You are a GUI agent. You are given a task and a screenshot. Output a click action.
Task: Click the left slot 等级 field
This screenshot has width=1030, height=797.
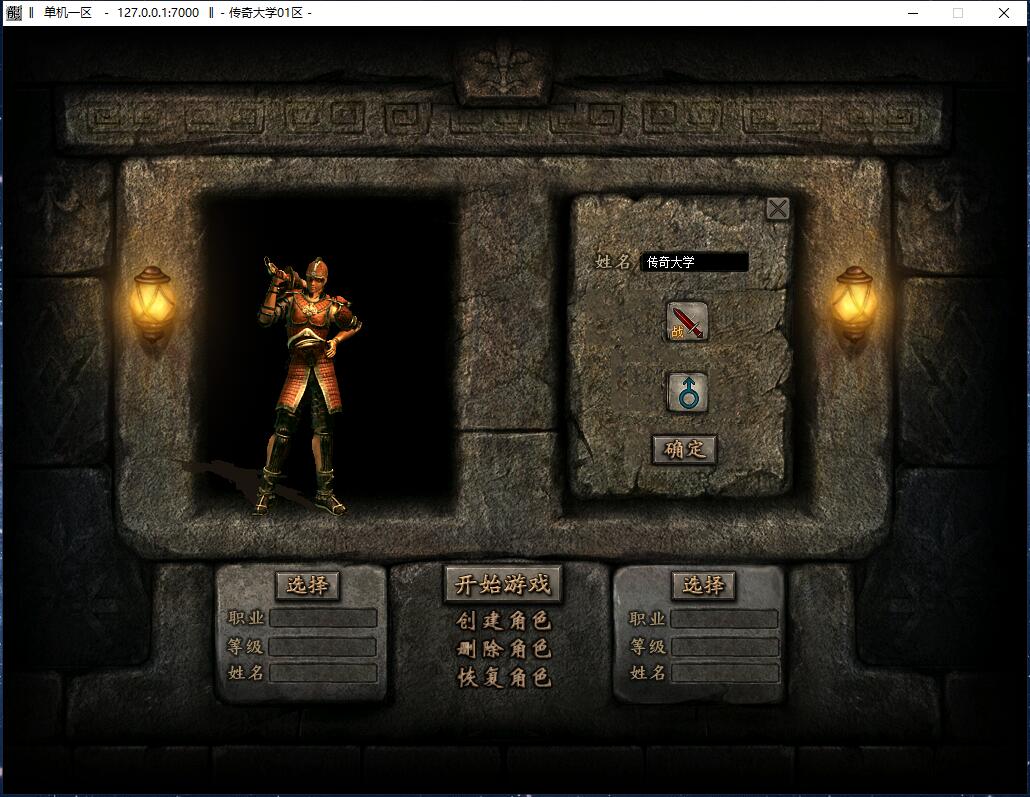tap(323, 647)
